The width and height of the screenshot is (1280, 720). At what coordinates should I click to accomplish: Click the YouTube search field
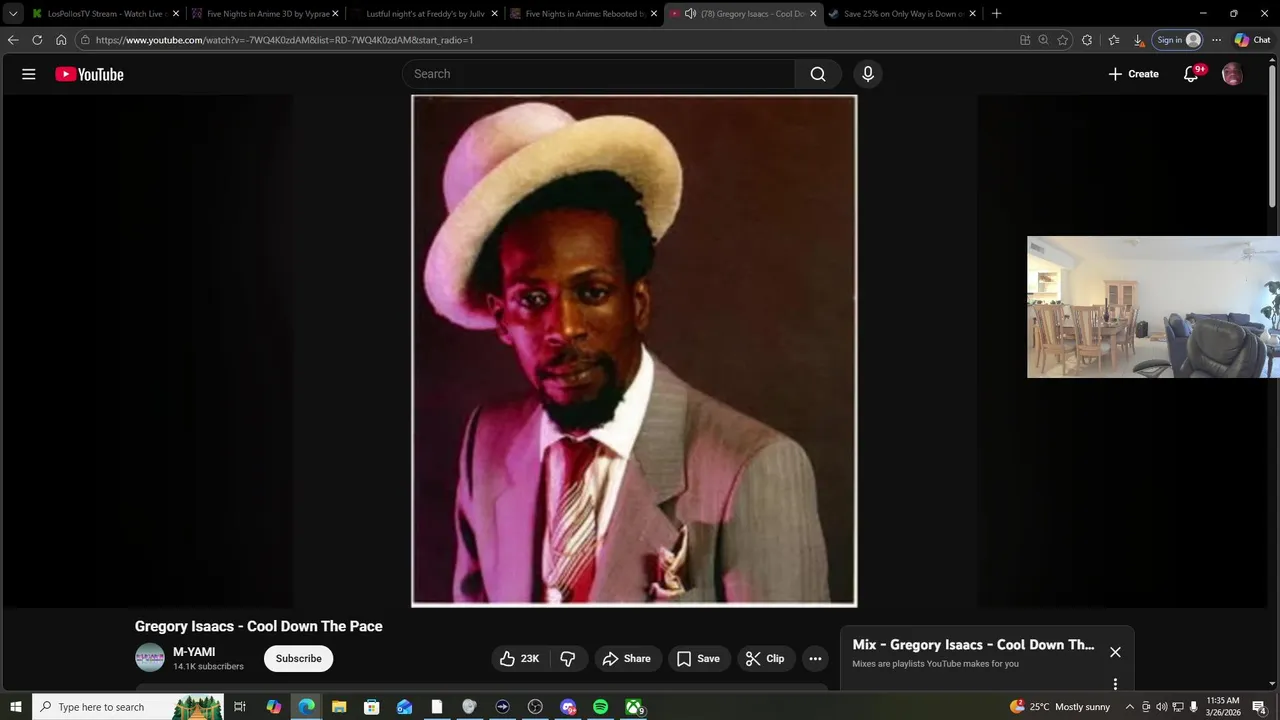pos(598,74)
